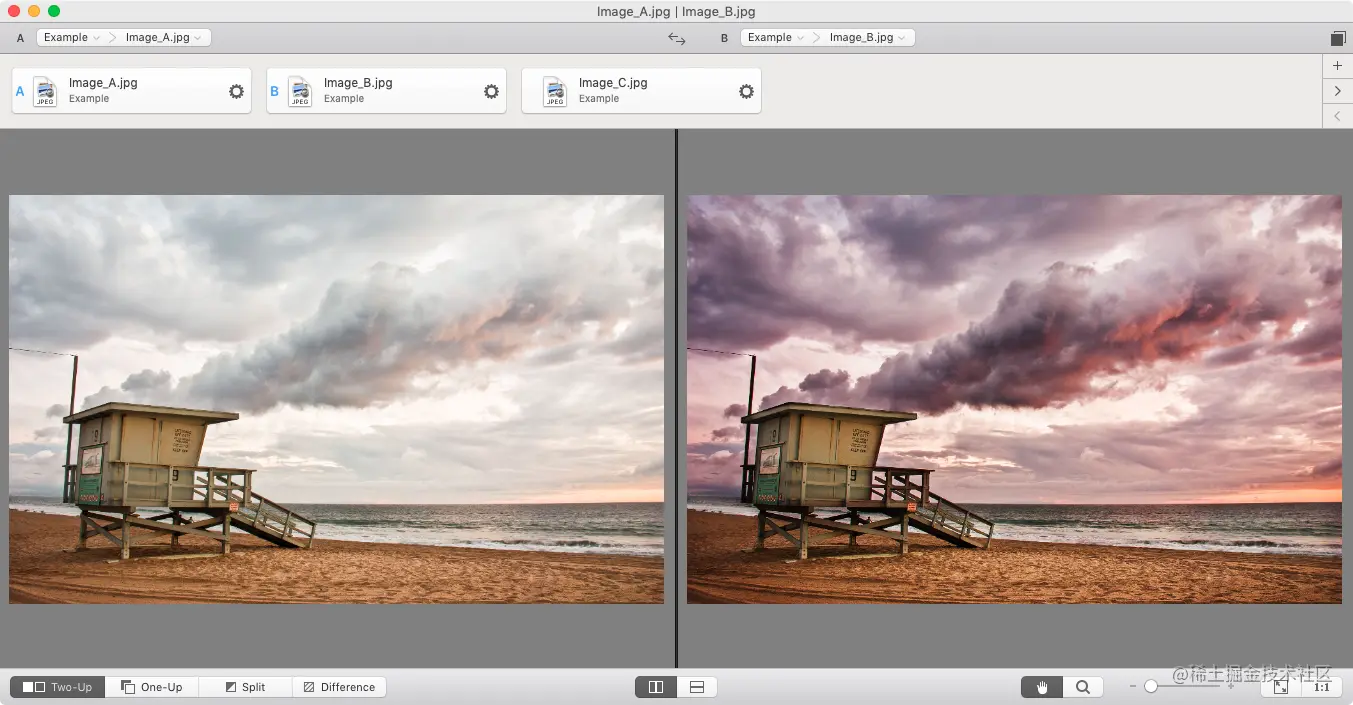Click the blue B label on Image_B.jpg card
Viewport: 1353px width, 705px height.
tap(275, 91)
